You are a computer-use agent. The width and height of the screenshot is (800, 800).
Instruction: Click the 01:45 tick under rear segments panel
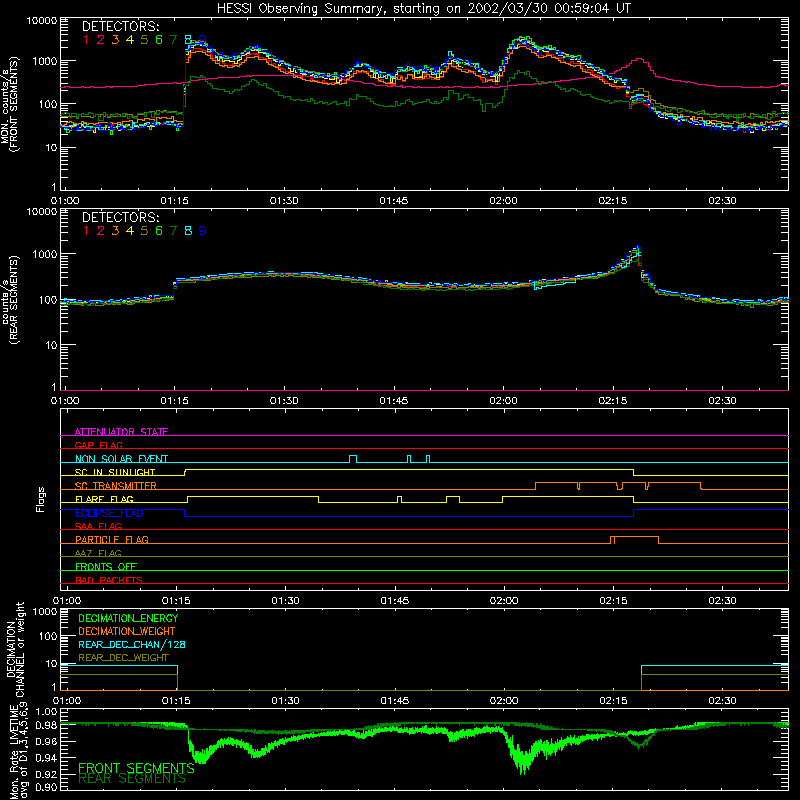[x=394, y=401]
